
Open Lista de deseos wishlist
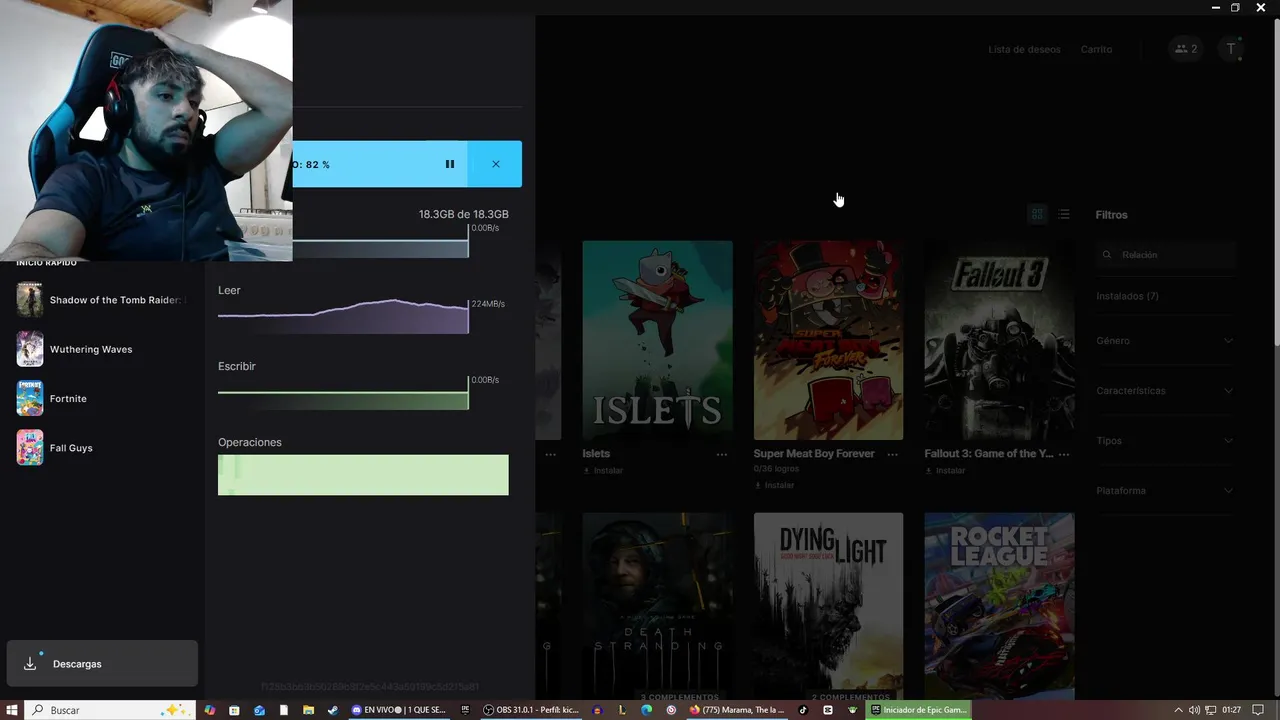tap(1024, 49)
